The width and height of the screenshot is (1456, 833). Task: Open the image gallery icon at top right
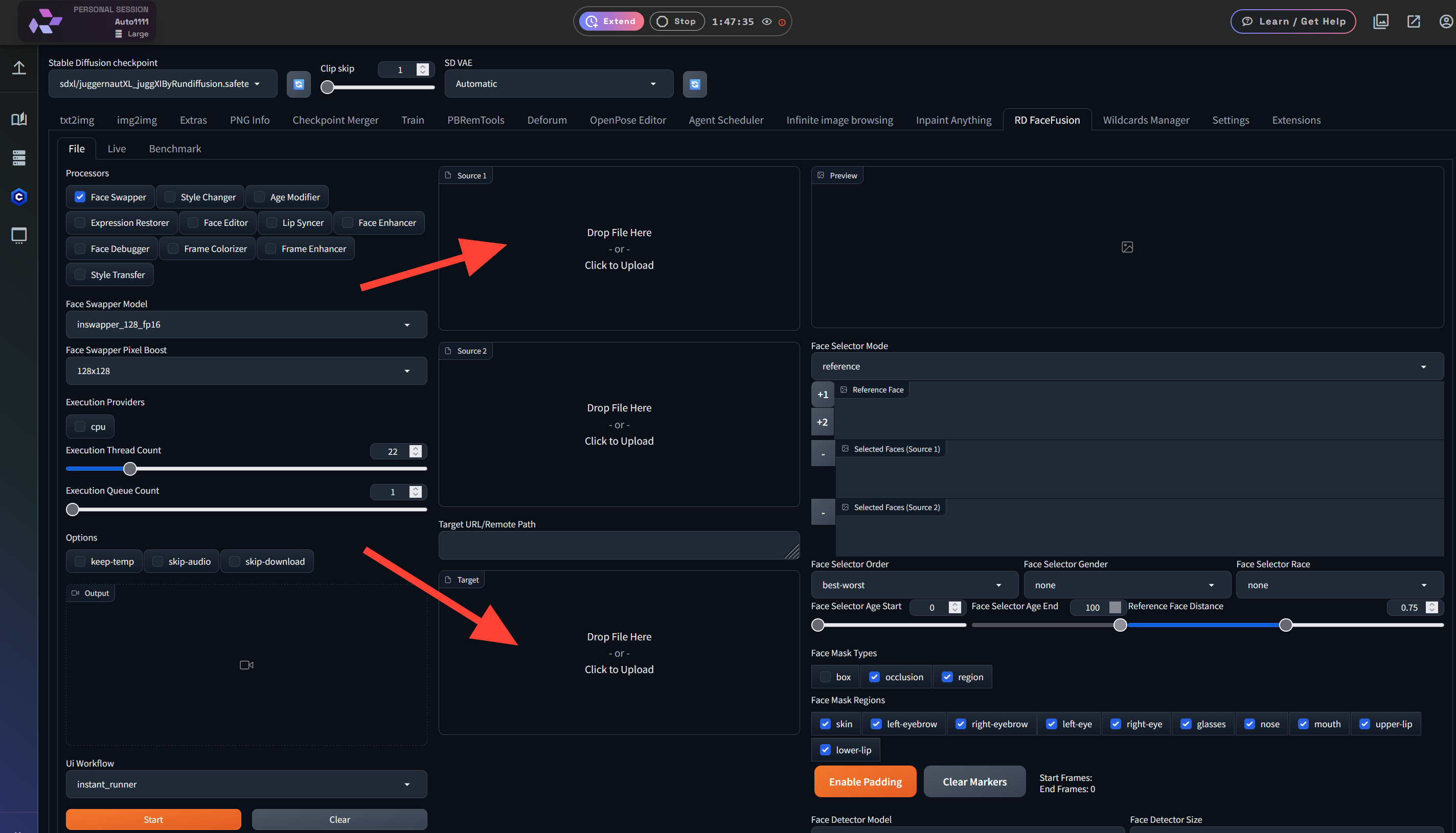click(x=1381, y=21)
